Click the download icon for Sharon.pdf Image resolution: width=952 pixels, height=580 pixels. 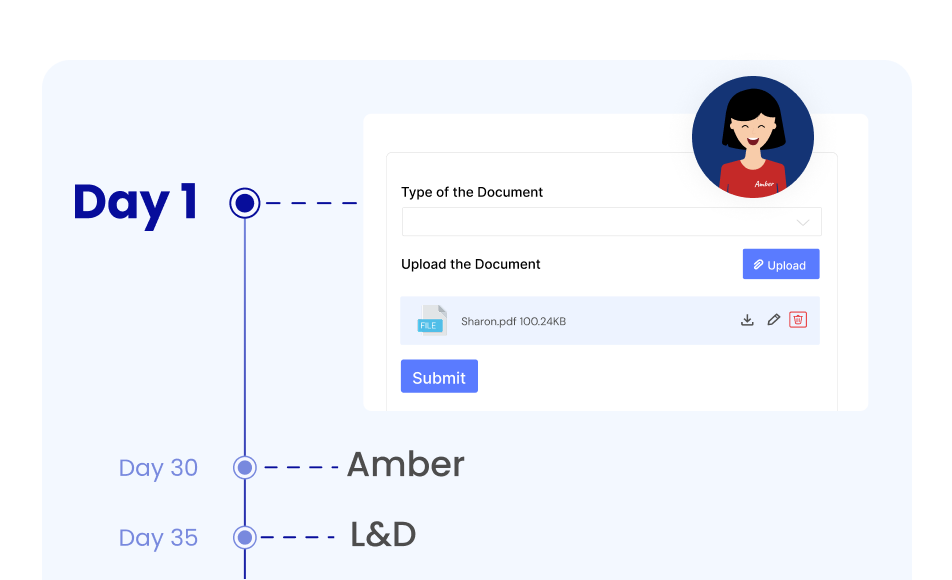coord(747,319)
